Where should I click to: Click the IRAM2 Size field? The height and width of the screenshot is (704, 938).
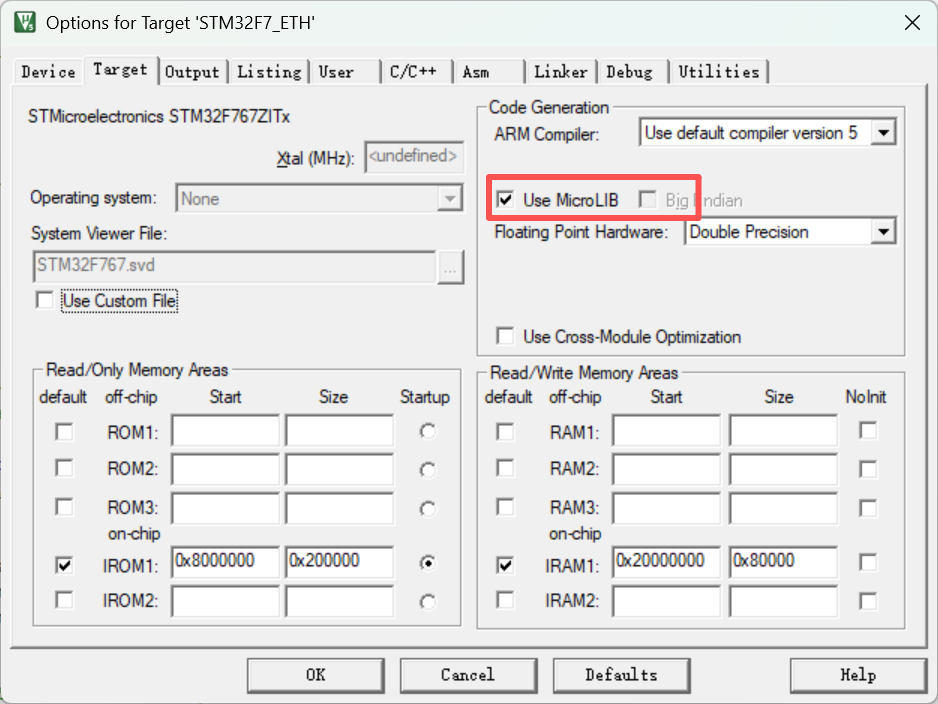coord(782,601)
